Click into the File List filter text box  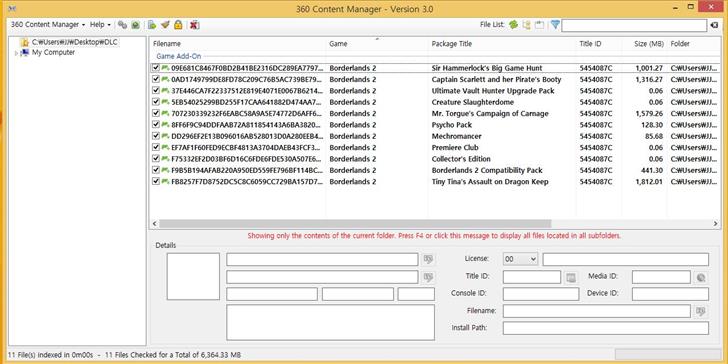[x=634, y=25]
